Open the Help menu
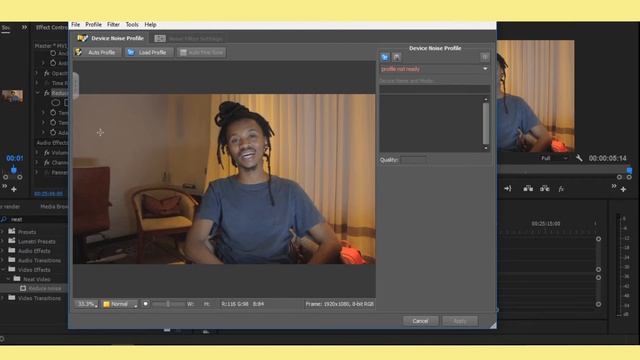Image resolution: width=640 pixels, height=360 pixels. 150,25
